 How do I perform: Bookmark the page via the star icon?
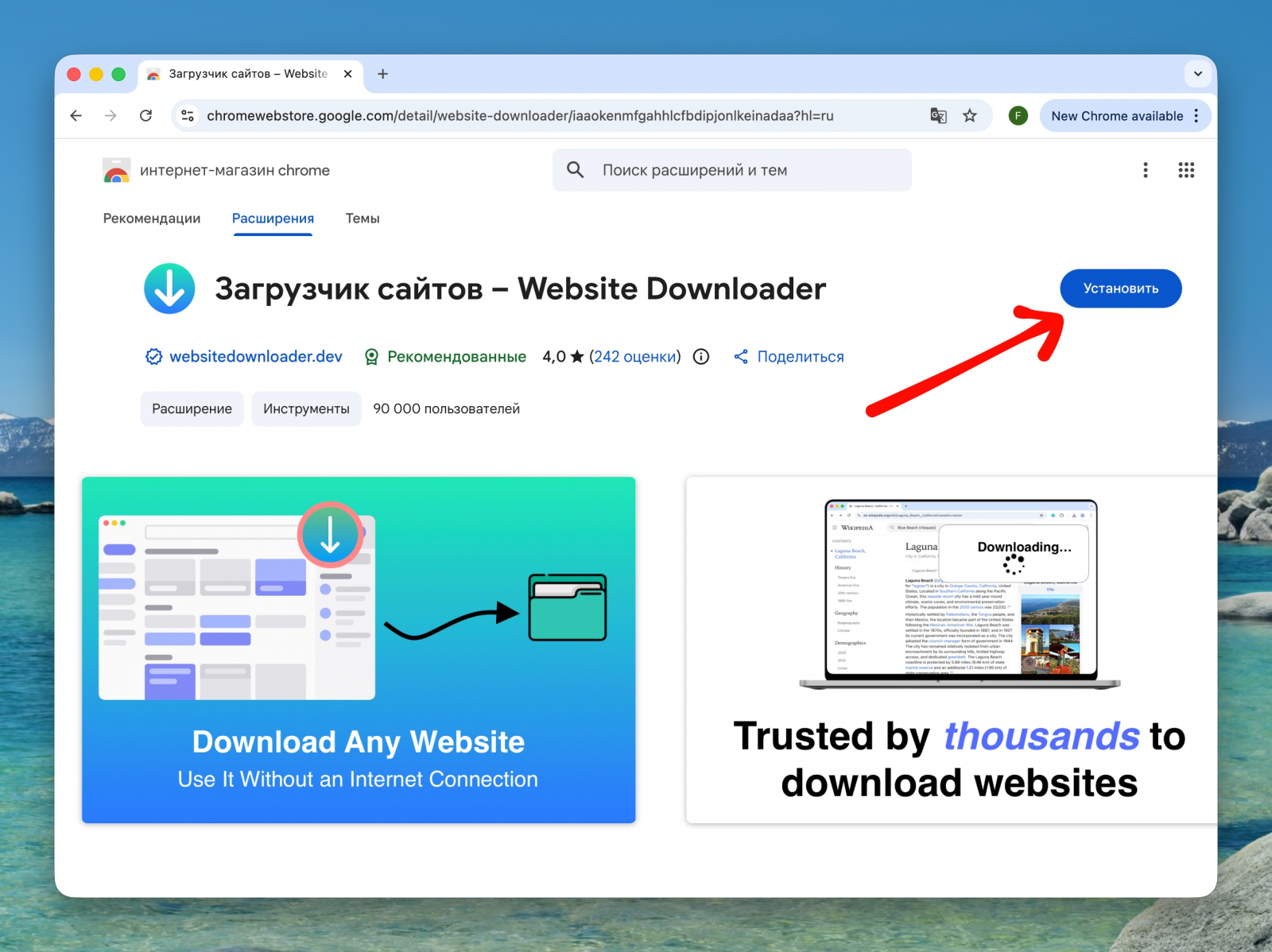click(x=970, y=115)
